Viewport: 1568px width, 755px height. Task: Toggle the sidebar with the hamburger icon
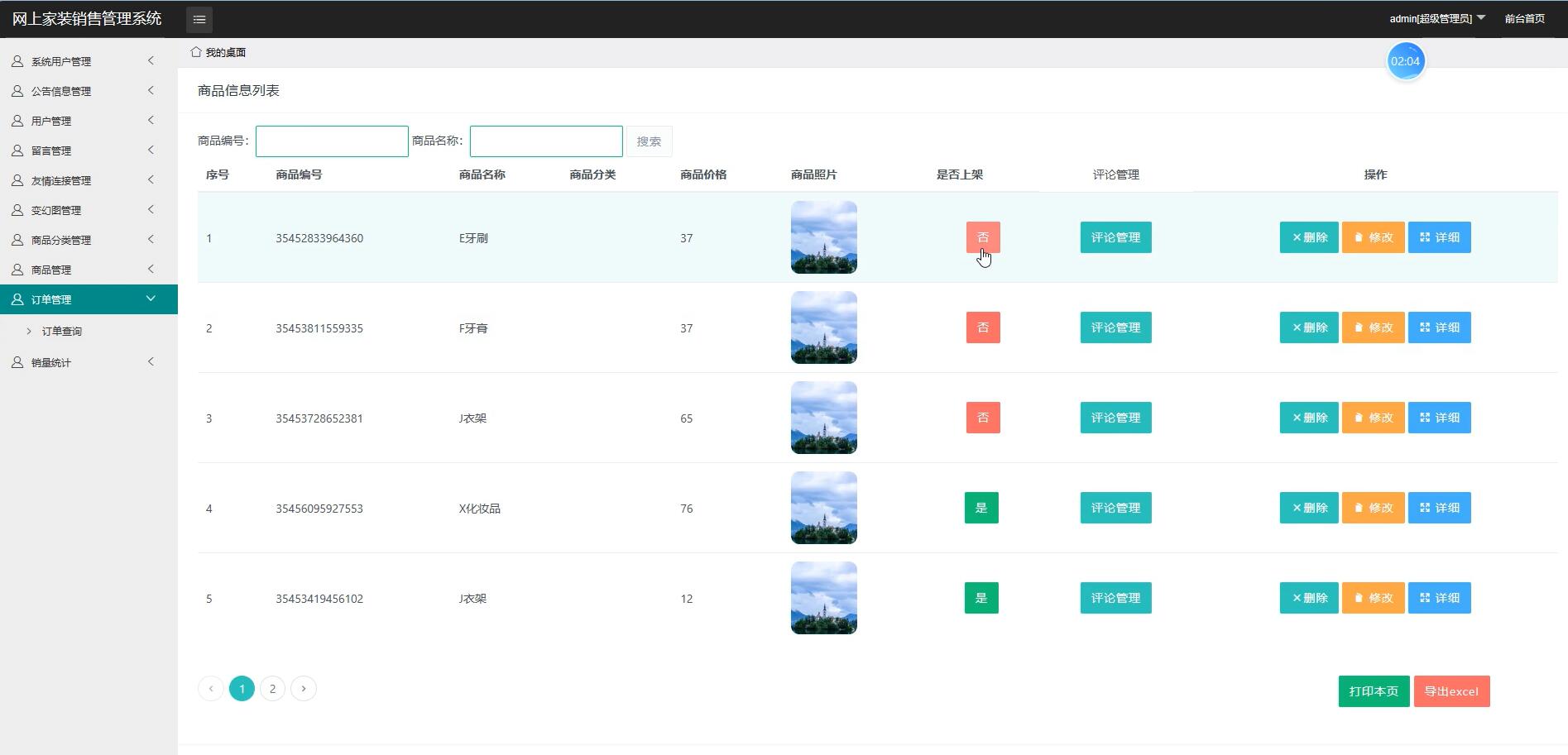click(x=199, y=19)
